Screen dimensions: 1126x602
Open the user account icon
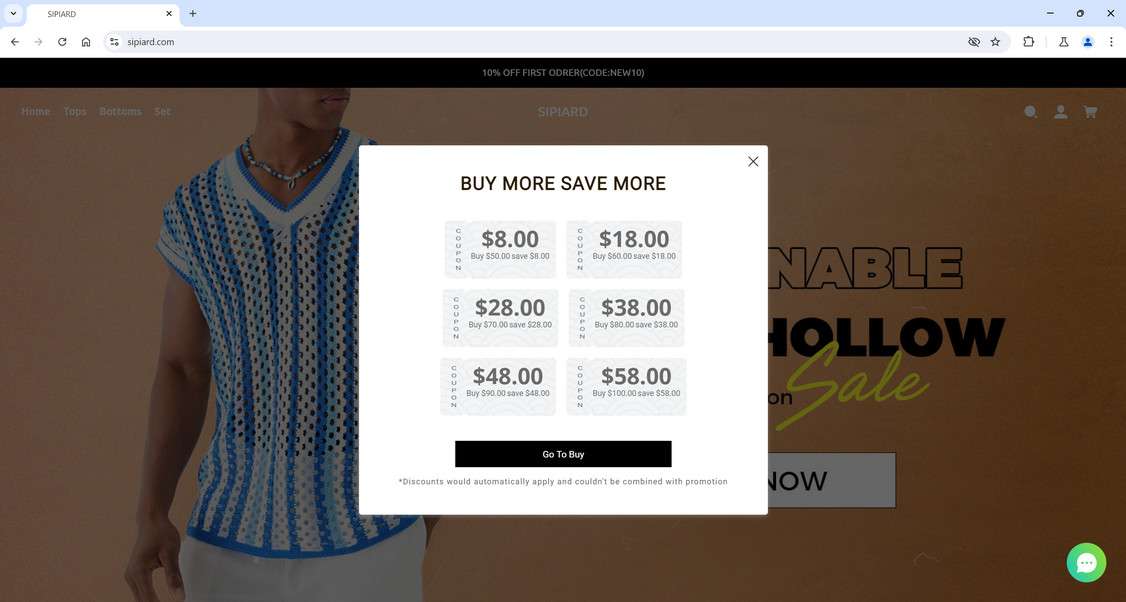[1060, 112]
